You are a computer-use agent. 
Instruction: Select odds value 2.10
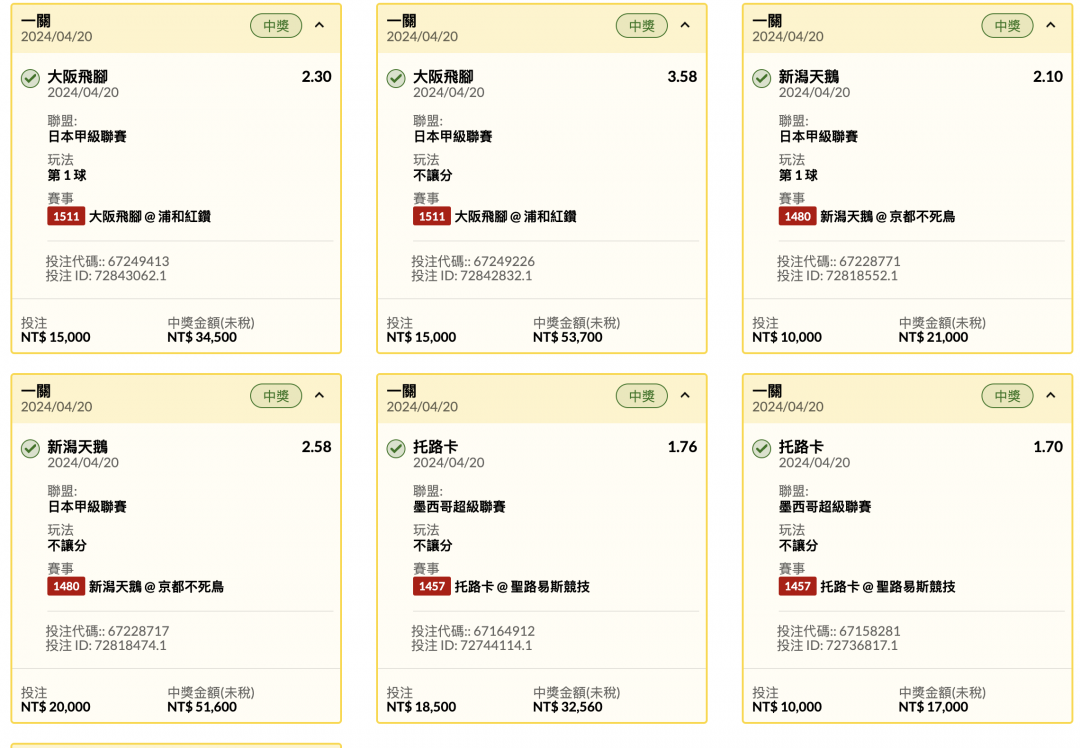click(x=1048, y=76)
